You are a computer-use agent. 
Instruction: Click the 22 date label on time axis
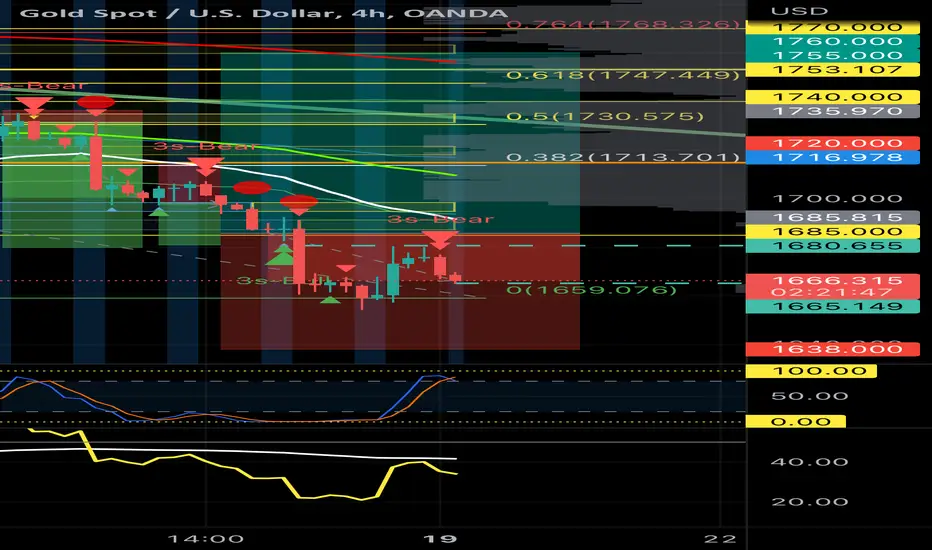(x=720, y=539)
